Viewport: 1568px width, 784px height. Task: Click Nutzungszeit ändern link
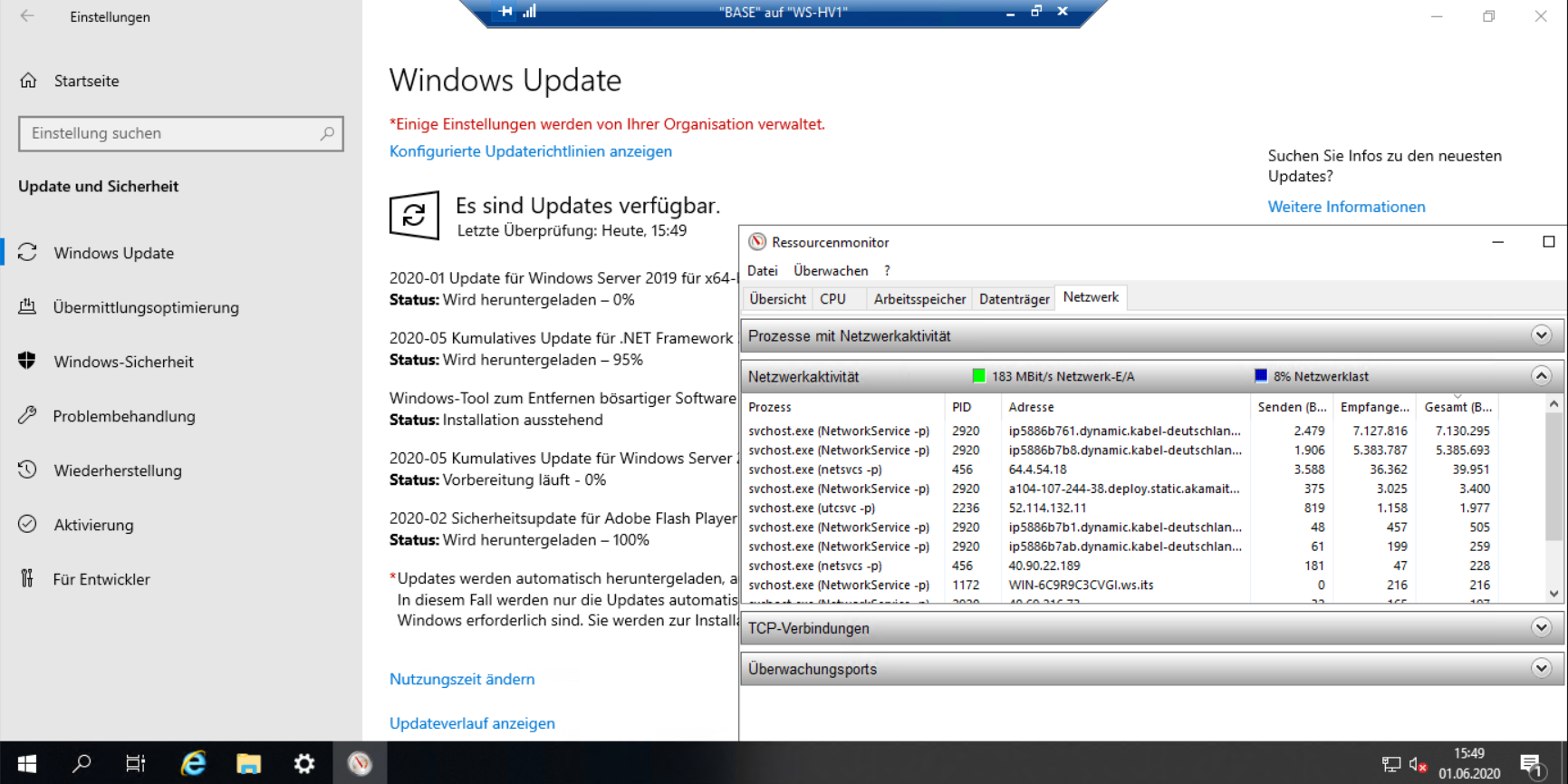462,679
